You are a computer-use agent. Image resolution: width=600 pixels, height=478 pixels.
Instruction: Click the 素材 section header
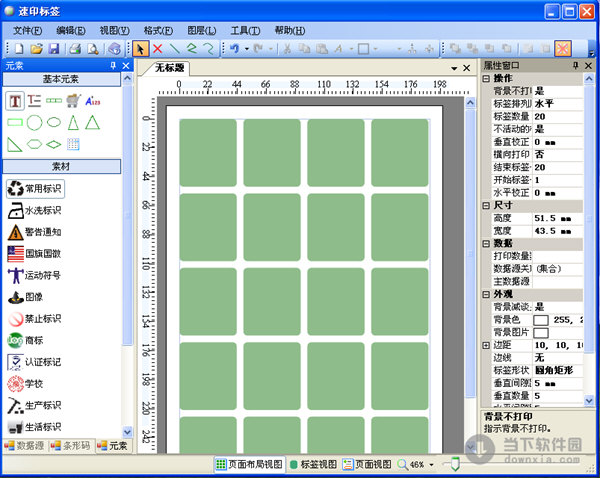pyautogui.click(x=61, y=166)
